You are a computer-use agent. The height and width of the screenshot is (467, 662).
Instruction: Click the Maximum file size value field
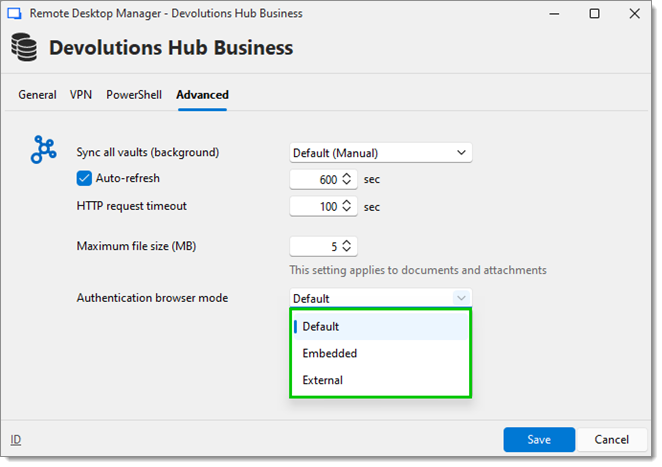(323, 246)
